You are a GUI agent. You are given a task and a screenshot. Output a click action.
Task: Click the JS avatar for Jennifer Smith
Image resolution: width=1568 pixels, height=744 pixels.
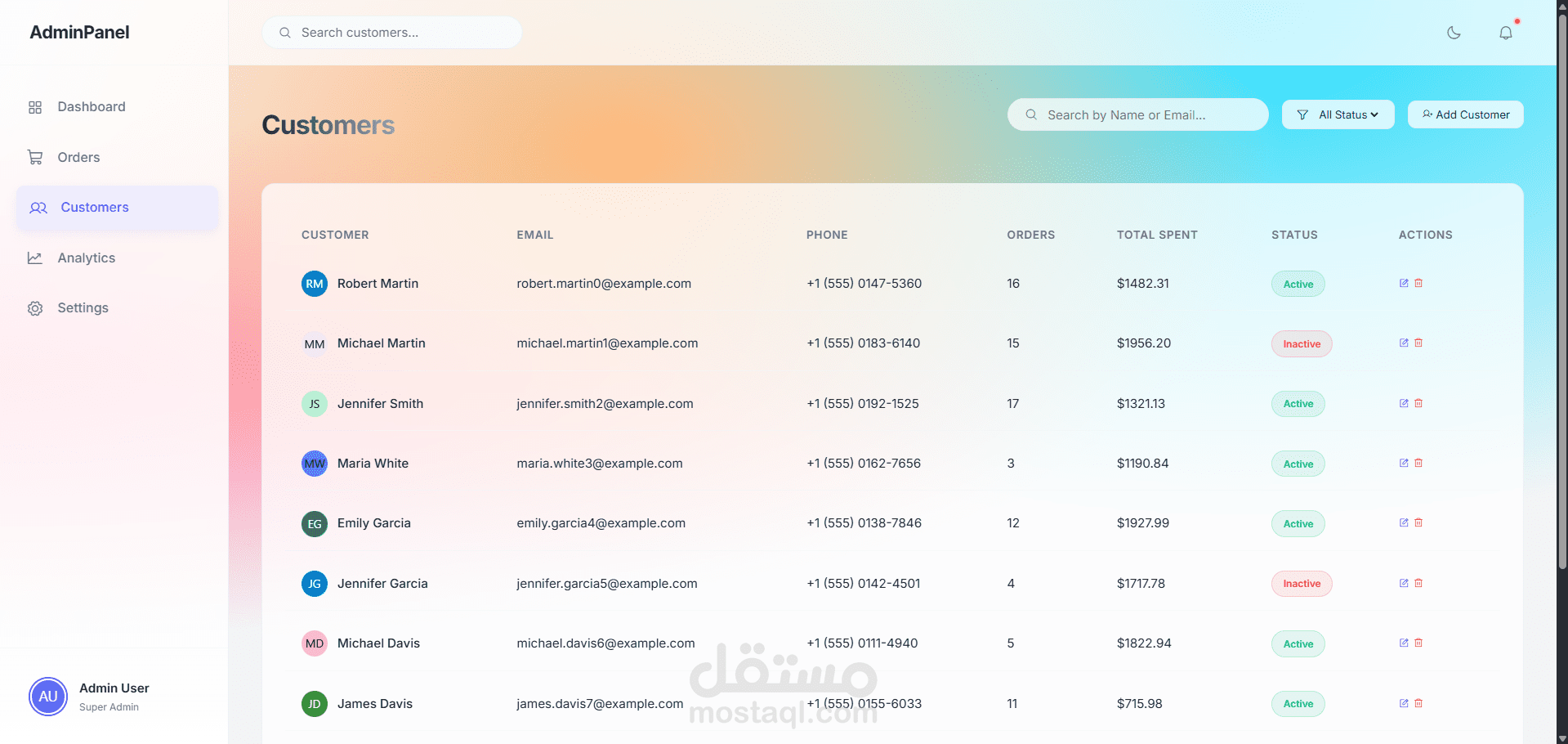pyautogui.click(x=315, y=404)
